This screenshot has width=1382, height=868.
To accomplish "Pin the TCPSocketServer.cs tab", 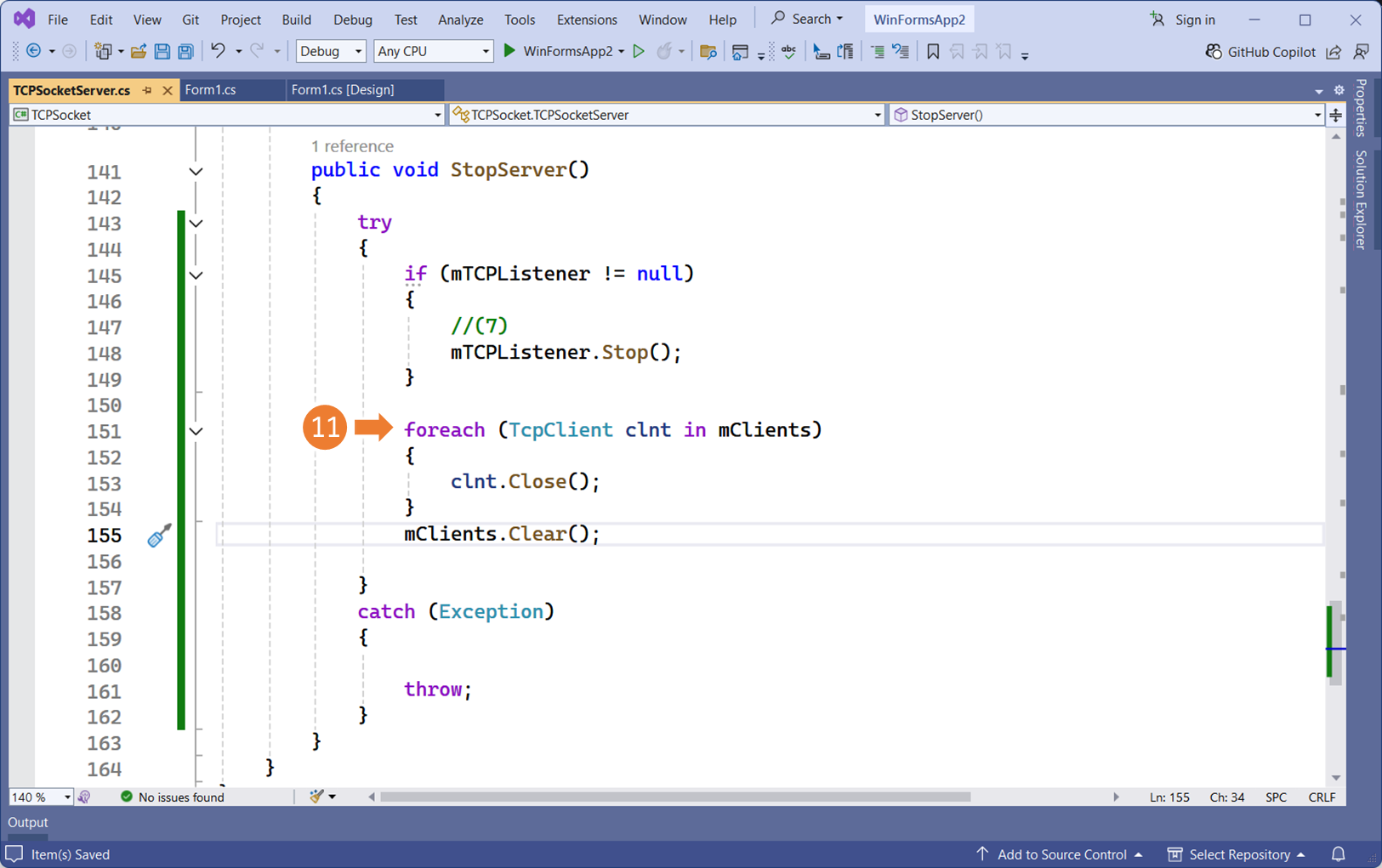I will pyautogui.click(x=147, y=90).
